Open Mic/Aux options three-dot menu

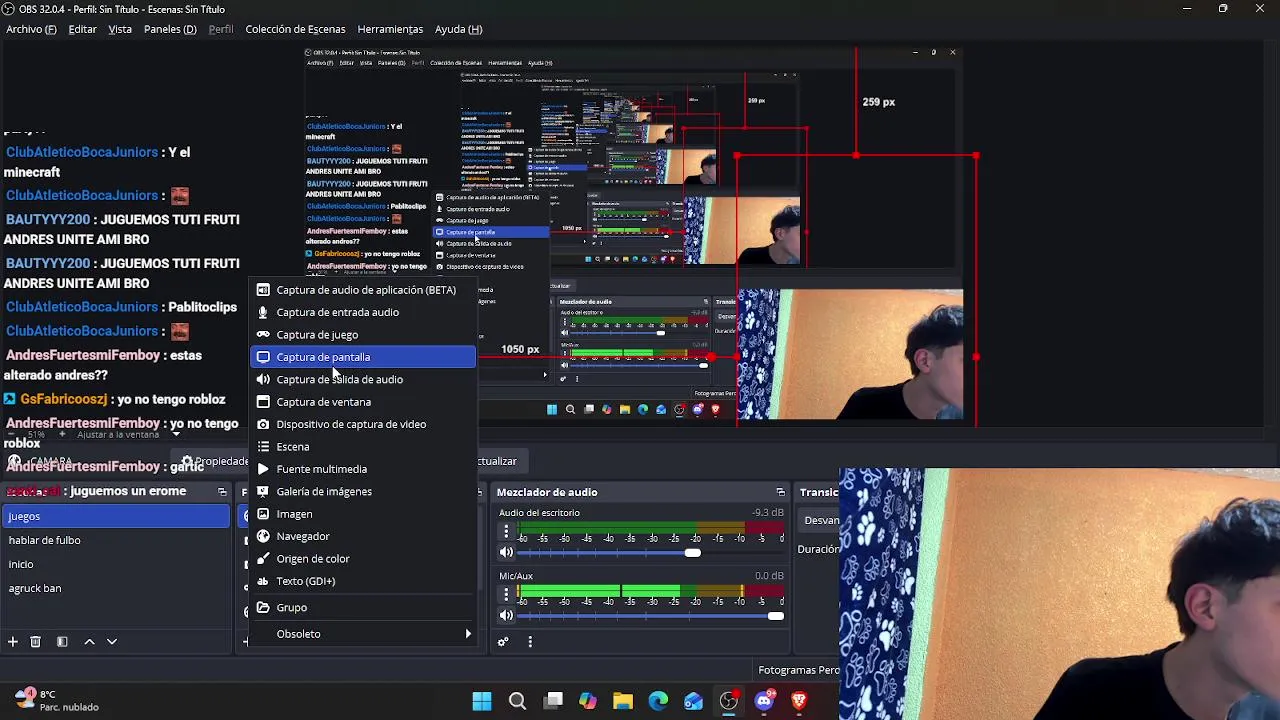506,595
